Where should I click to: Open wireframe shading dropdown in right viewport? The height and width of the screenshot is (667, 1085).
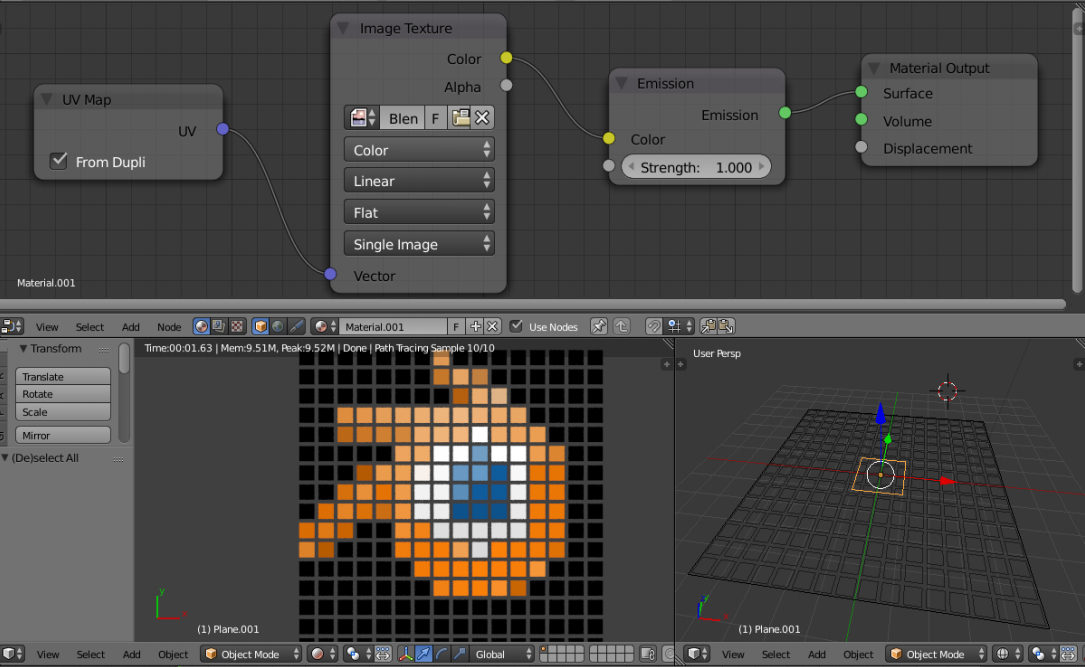(1008, 654)
